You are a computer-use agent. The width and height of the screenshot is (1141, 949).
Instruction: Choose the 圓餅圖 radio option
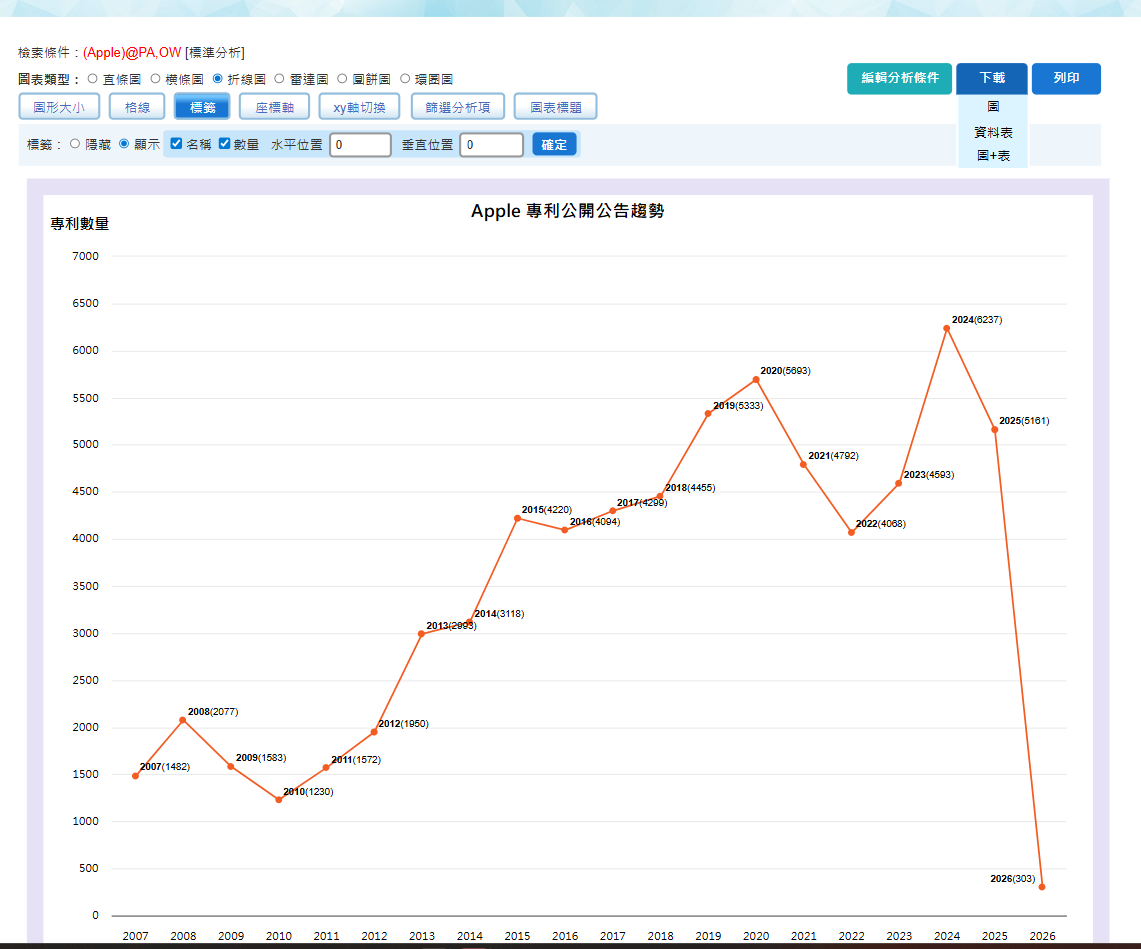pos(342,79)
